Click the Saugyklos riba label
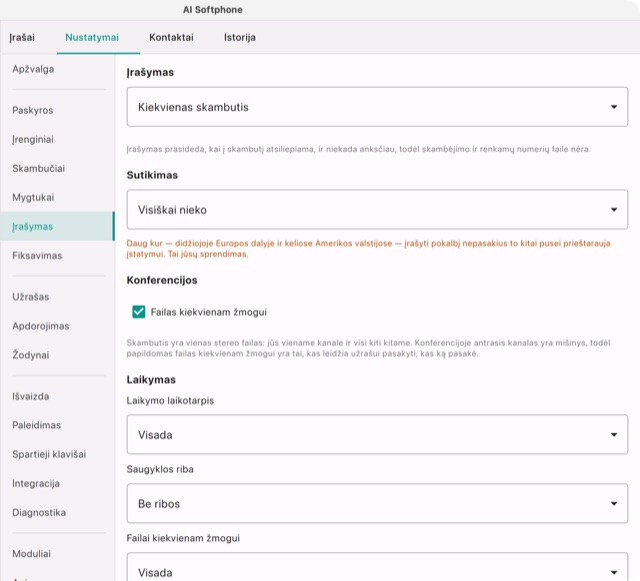The width and height of the screenshot is (640, 581). (160, 469)
